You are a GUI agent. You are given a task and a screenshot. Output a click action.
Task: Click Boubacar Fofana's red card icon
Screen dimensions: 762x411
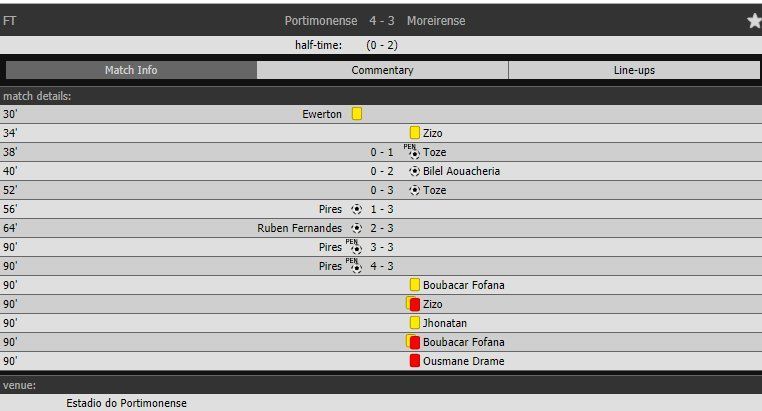pos(413,342)
